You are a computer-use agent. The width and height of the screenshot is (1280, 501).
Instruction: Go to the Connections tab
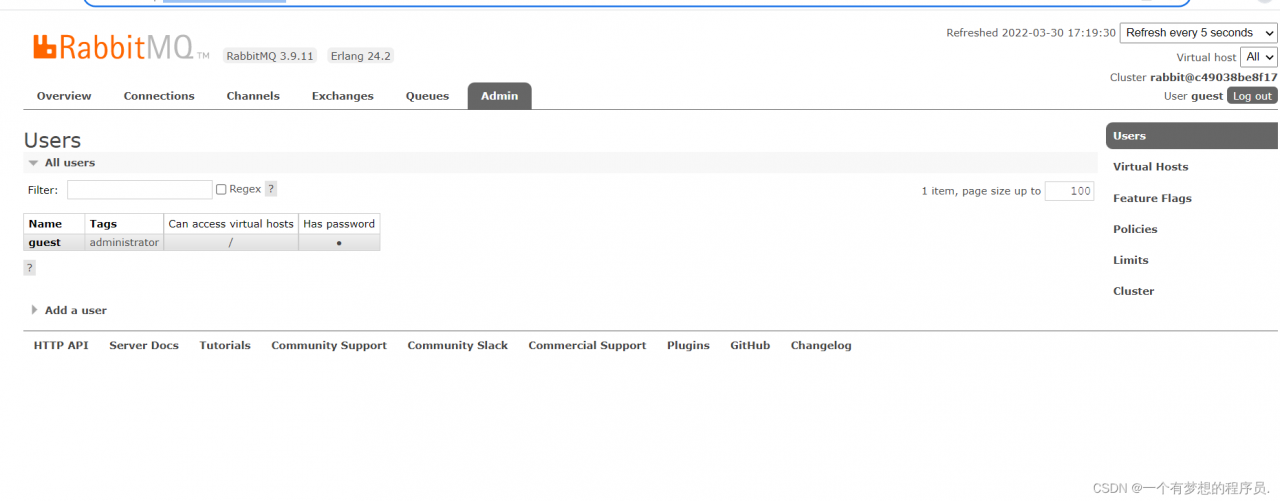pos(159,96)
